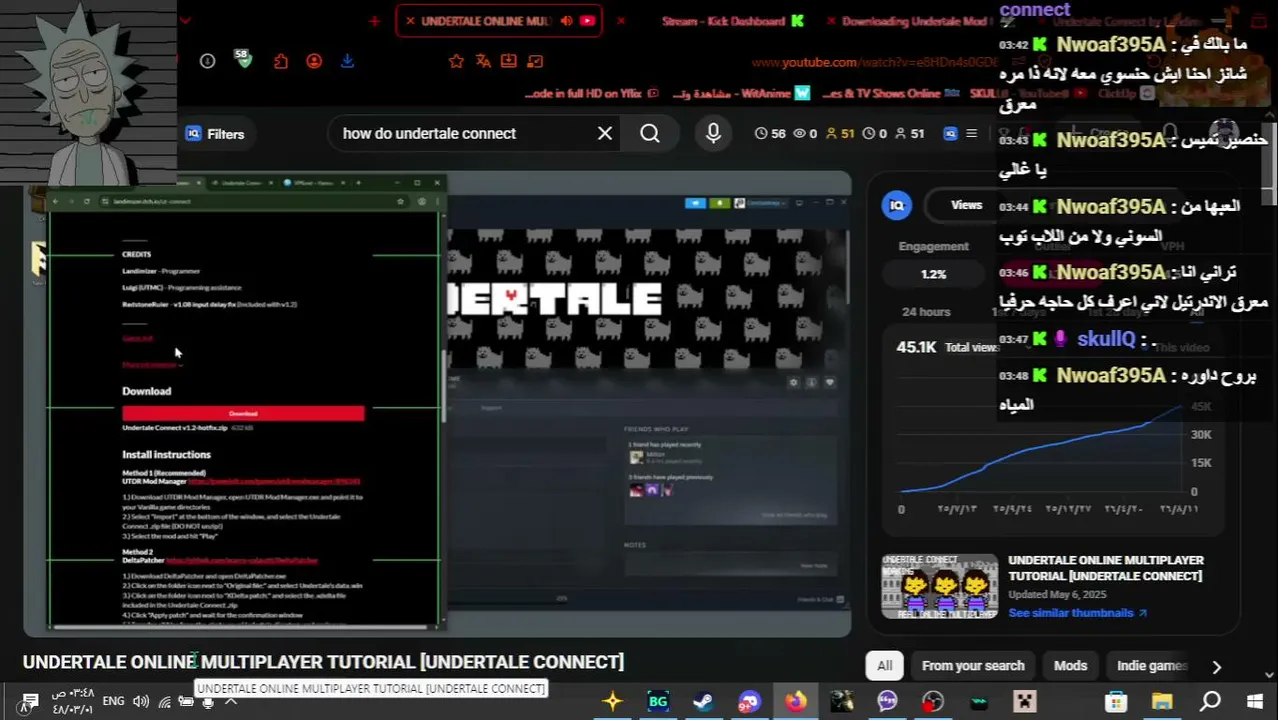Expand more chips with the right arrow
1278x720 pixels.
pos(1216,666)
